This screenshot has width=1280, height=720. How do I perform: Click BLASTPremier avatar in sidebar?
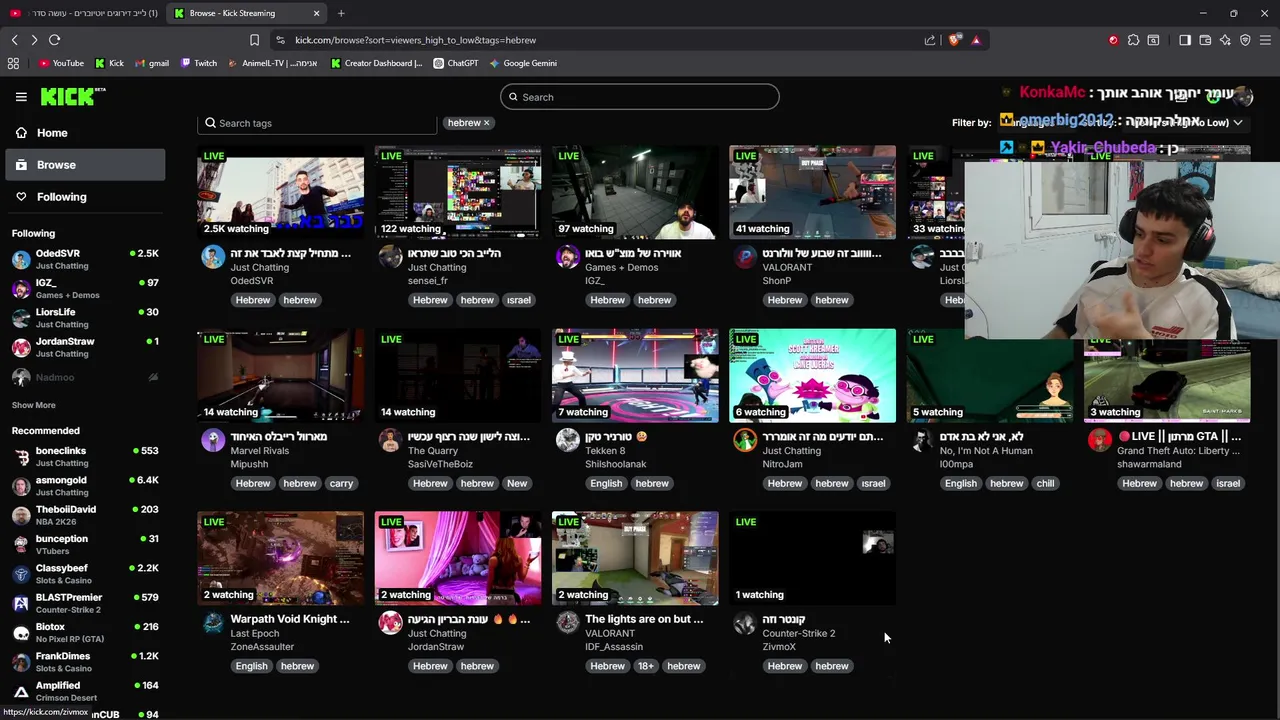[21, 603]
